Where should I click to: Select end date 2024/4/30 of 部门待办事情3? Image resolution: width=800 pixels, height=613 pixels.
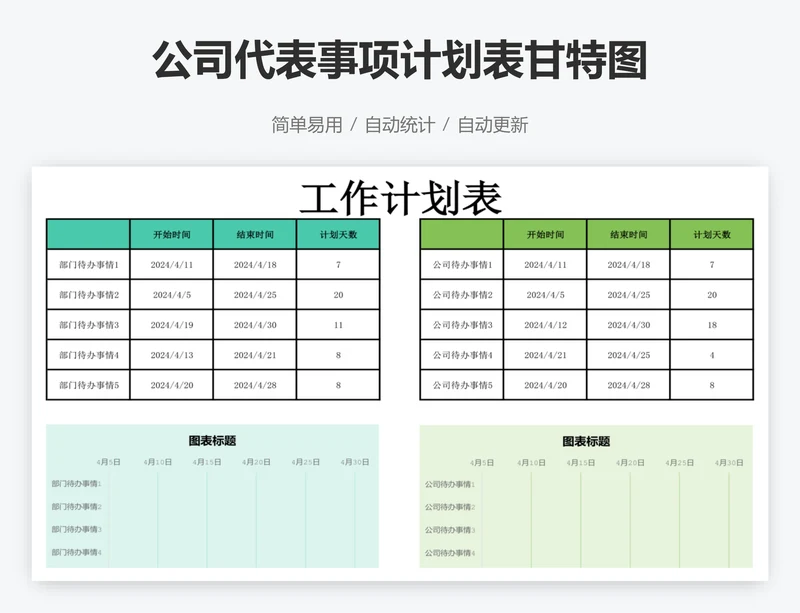[255, 325]
